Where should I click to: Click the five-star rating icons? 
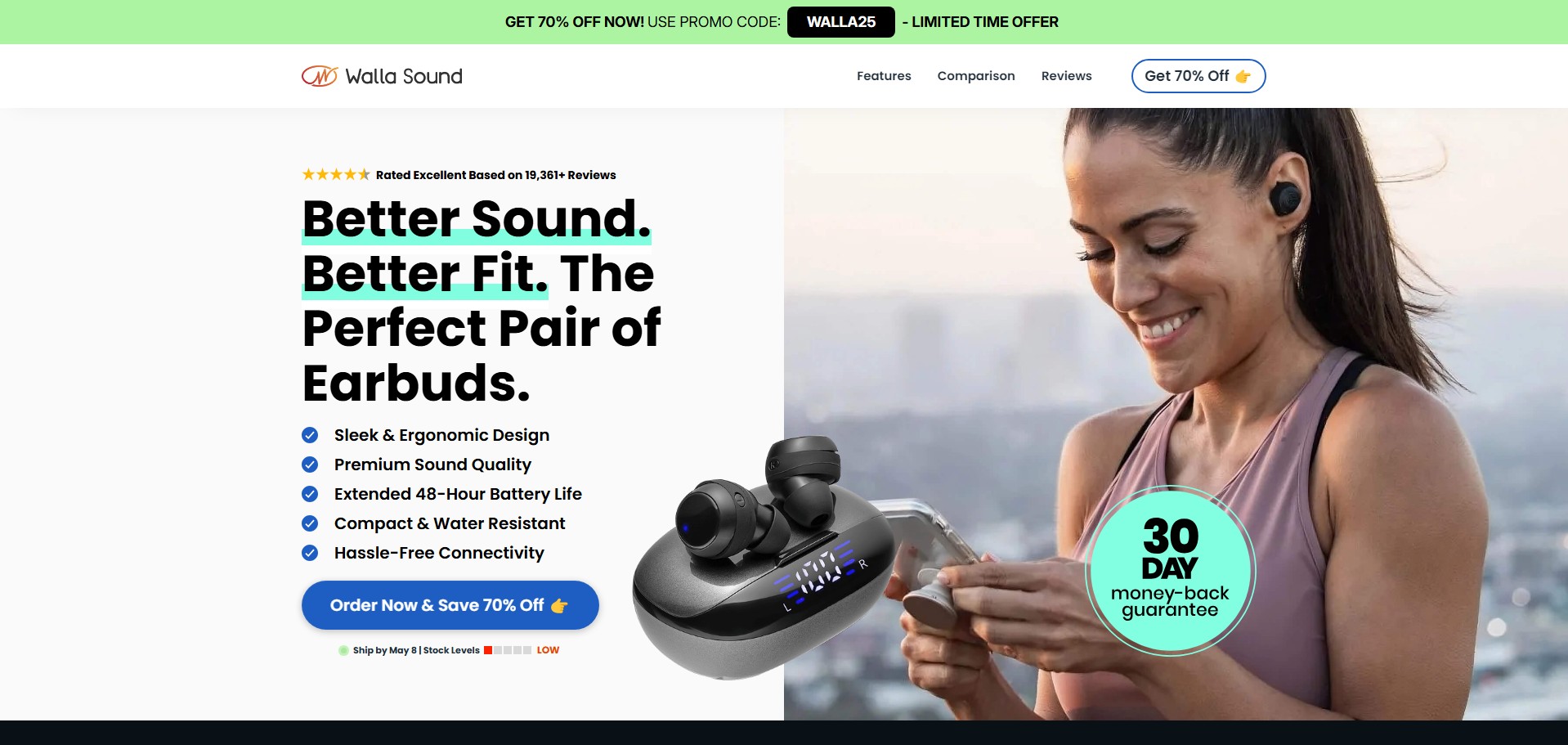tap(336, 174)
